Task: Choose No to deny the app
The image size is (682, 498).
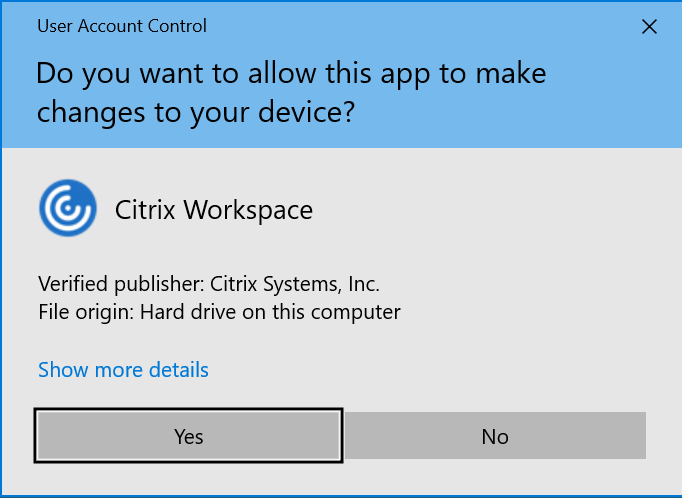Action: point(495,436)
